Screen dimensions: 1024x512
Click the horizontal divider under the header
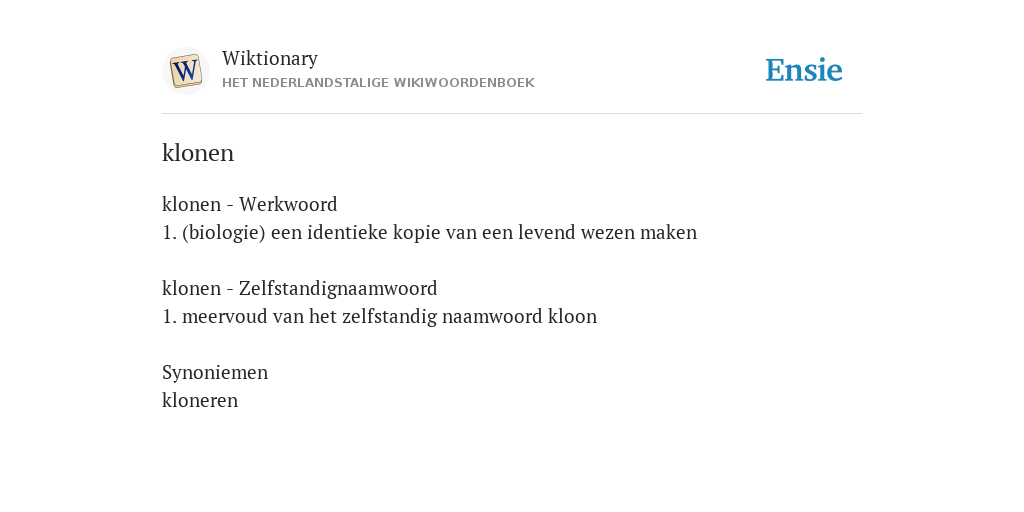pos(512,114)
